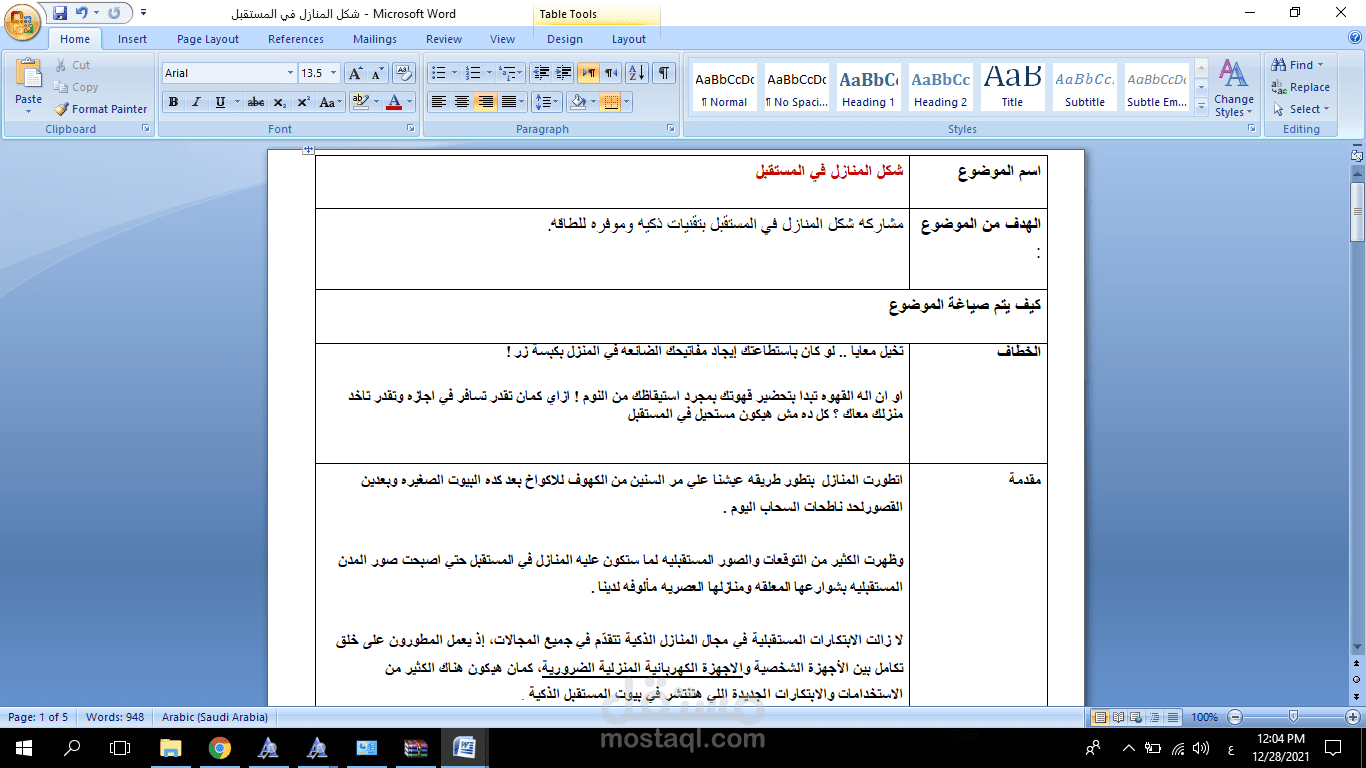Open the Paste options dropdown arrow

click(x=29, y=110)
